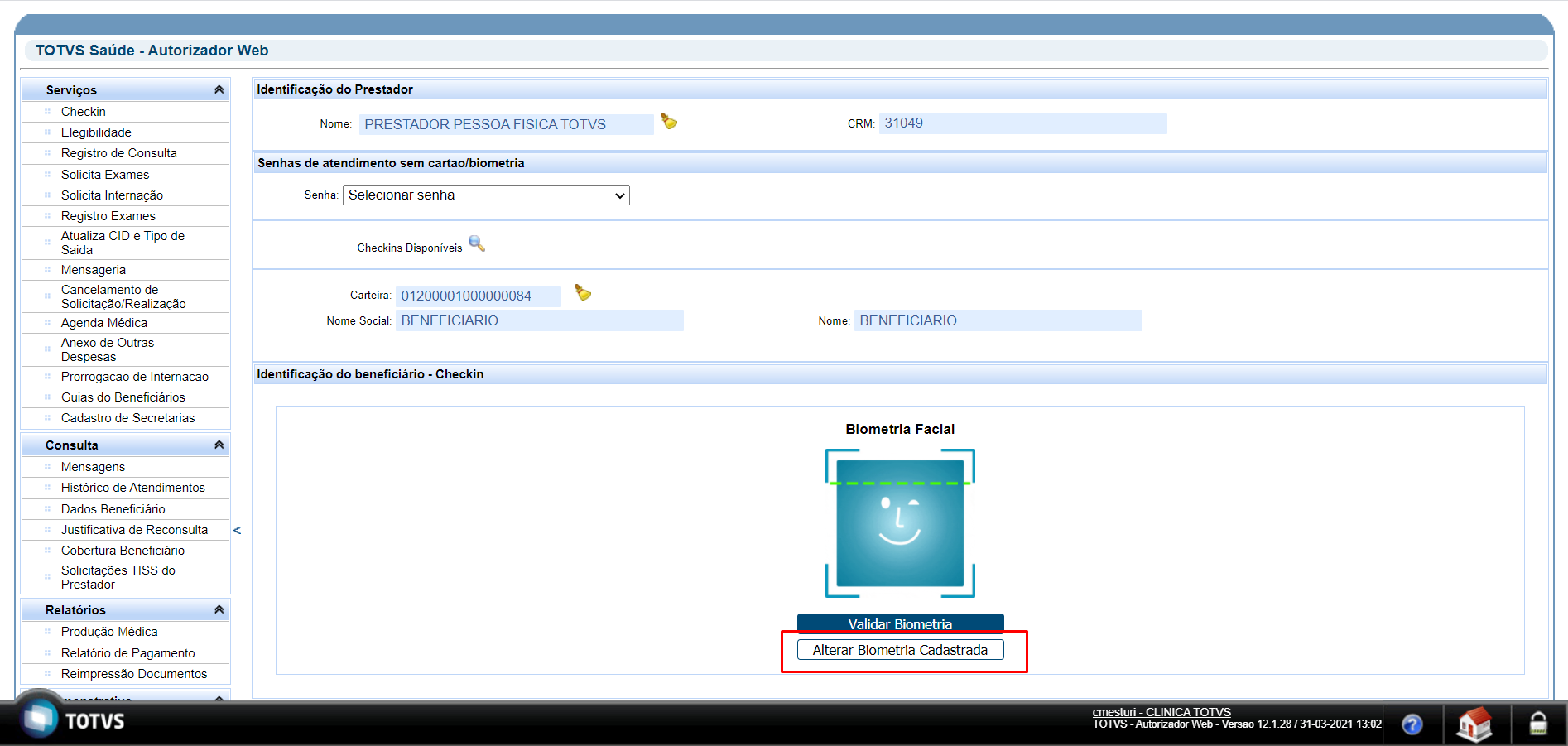Screen dimensions: 1568x746
Task: Open Solicitações TISS do Prestador
Action: [x=118, y=577]
